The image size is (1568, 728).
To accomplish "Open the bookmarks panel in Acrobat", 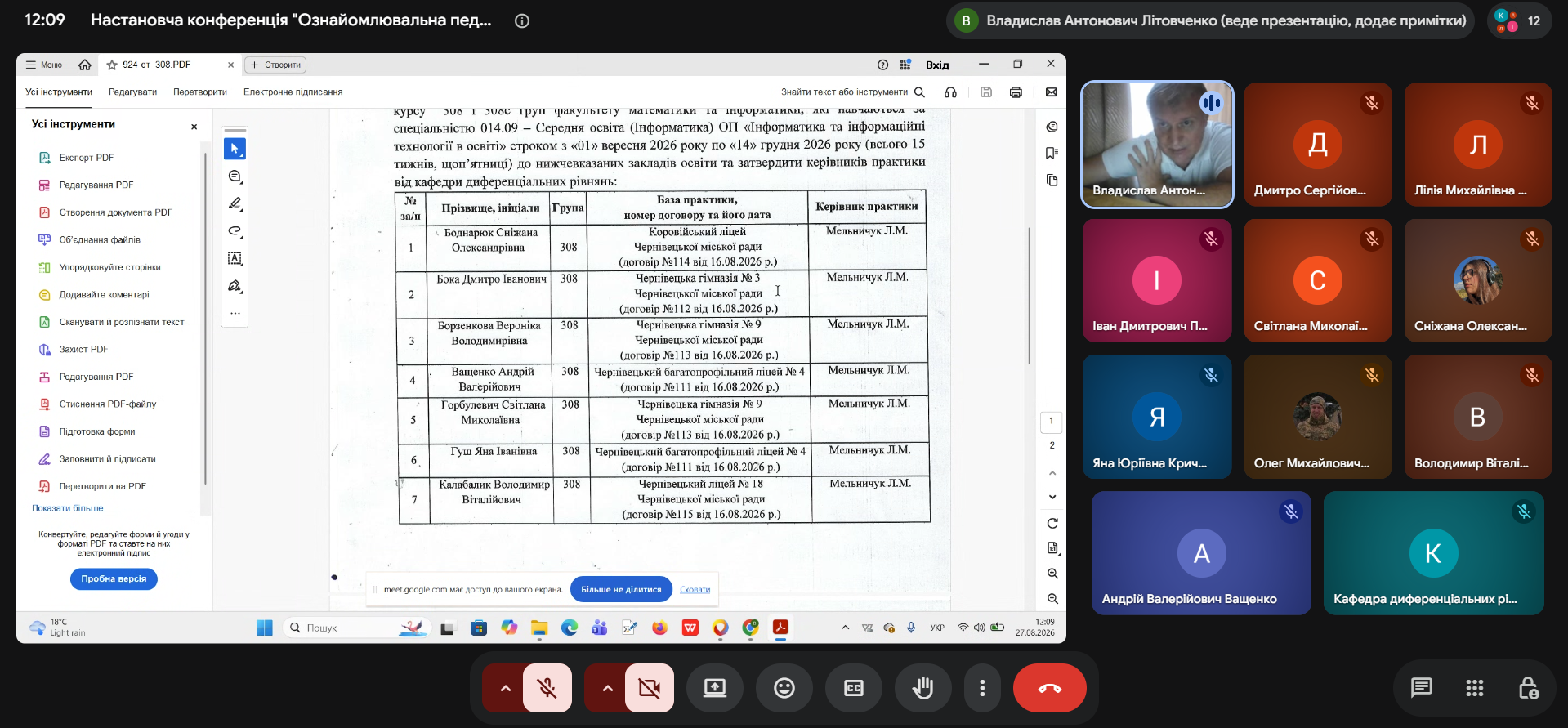I will tap(1052, 153).
